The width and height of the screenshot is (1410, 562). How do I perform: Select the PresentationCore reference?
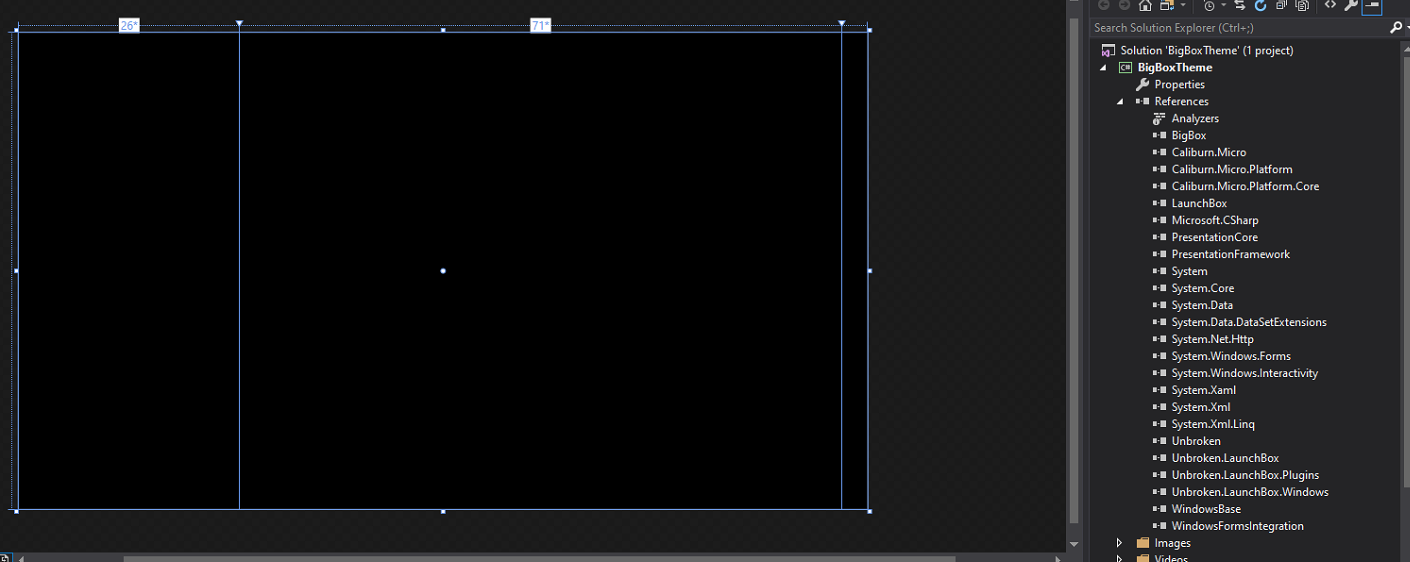tap(1214, 238)
